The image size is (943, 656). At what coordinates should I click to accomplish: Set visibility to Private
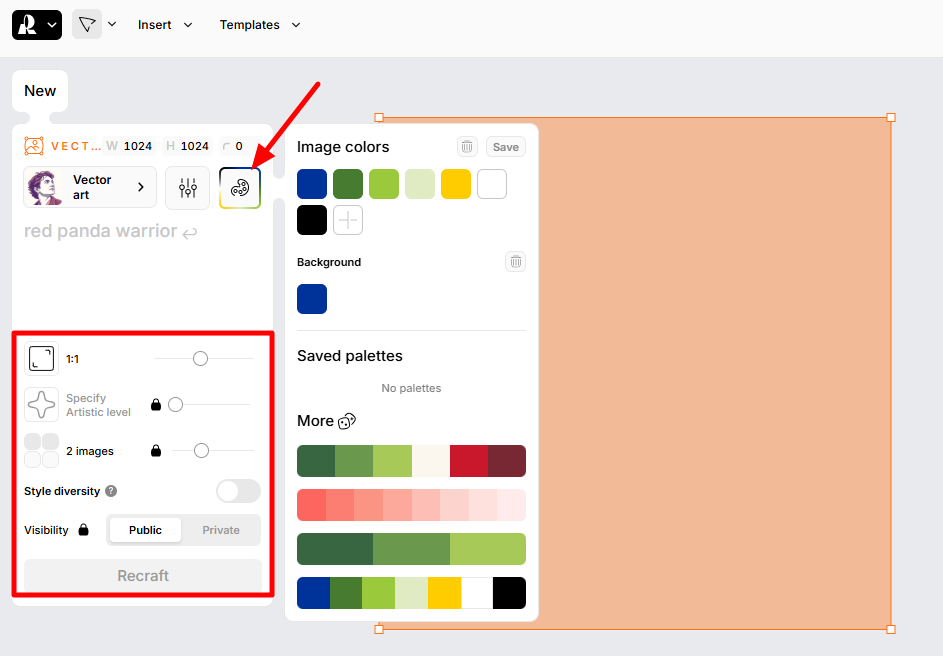pyautogui.click(x=221, y=530)
